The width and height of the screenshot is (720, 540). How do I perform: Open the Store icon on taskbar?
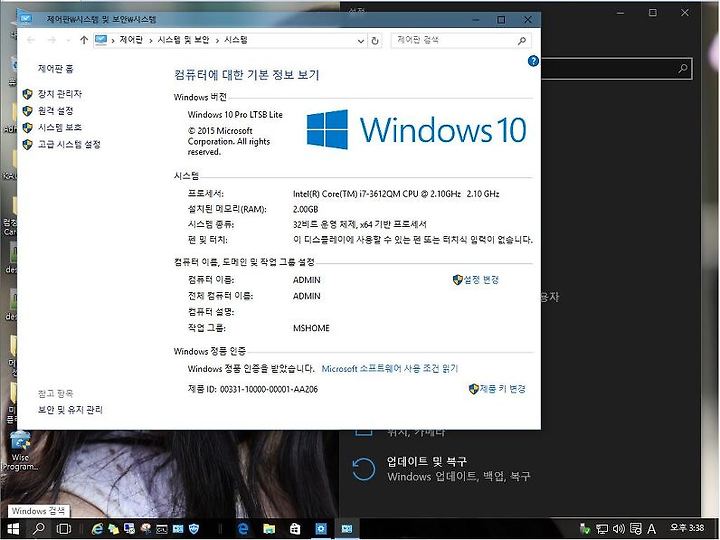click(295, 529)
